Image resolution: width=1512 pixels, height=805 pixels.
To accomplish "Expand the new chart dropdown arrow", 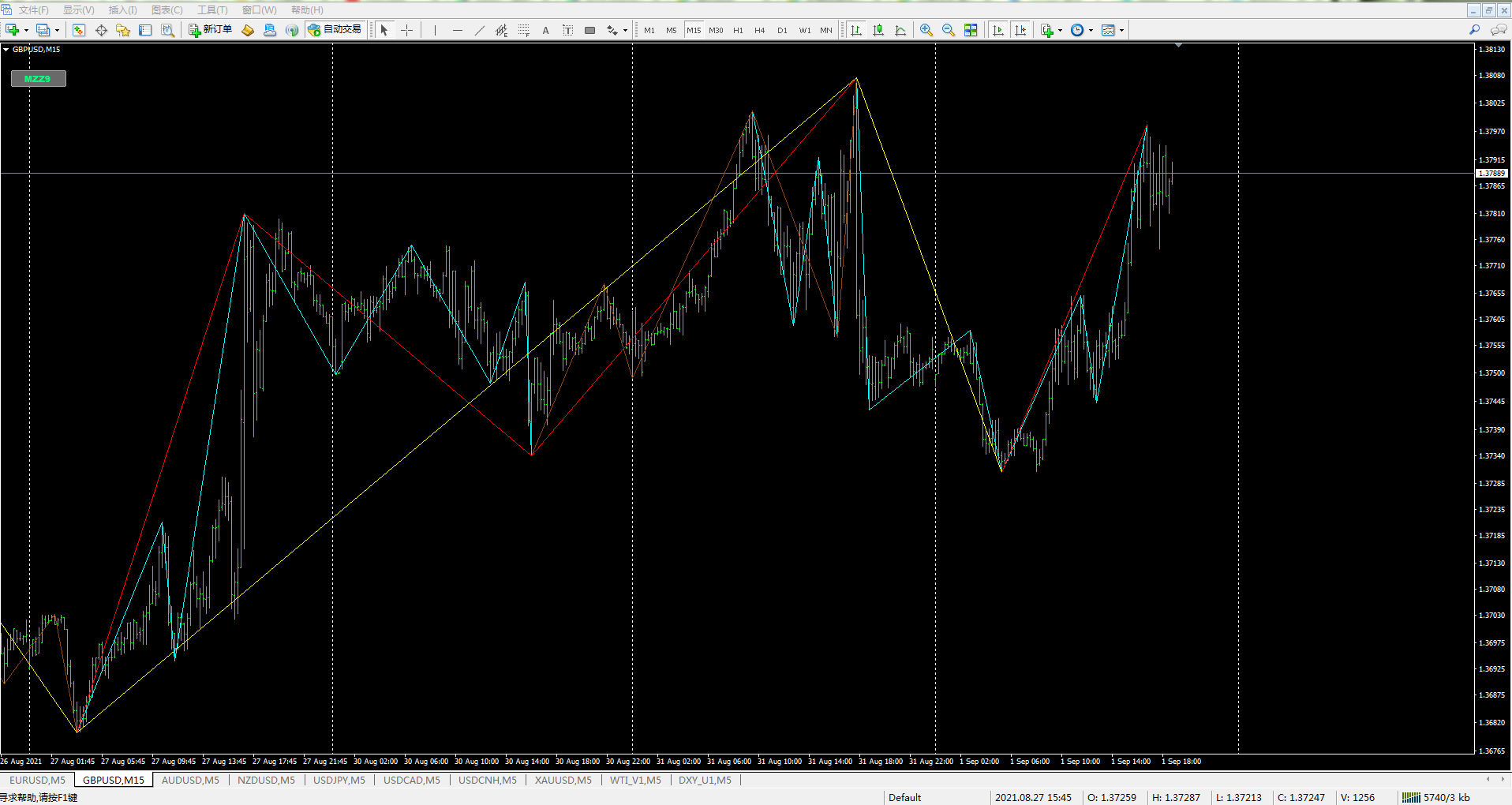I will click(27, 31).
